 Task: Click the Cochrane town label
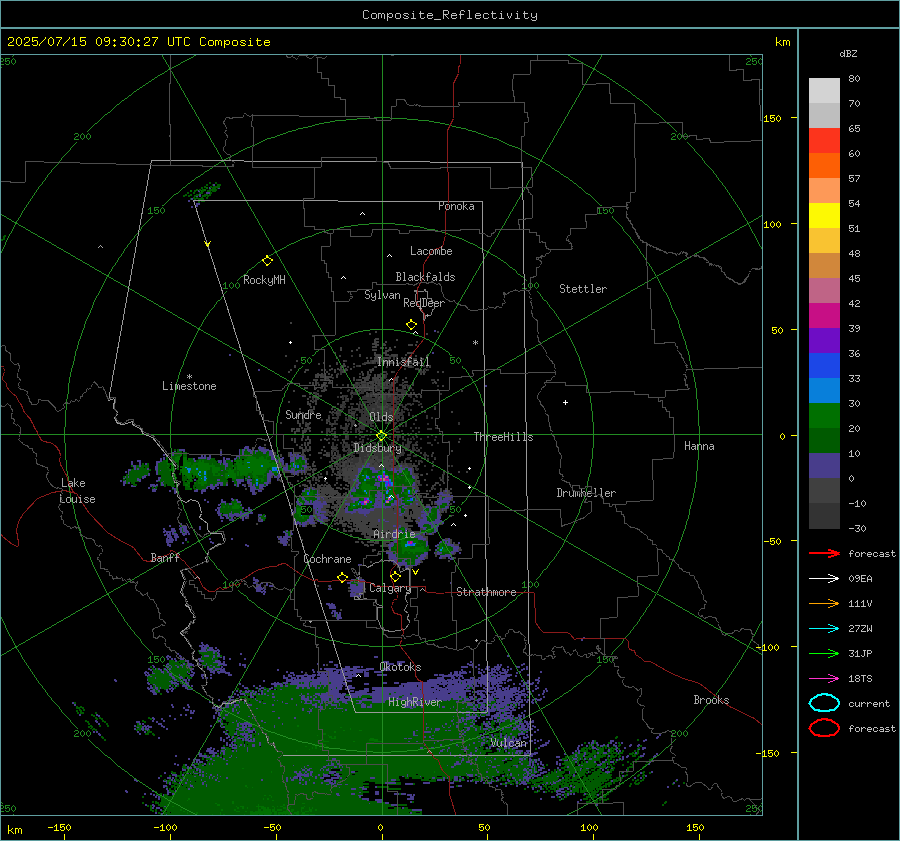tap(327, 559)
